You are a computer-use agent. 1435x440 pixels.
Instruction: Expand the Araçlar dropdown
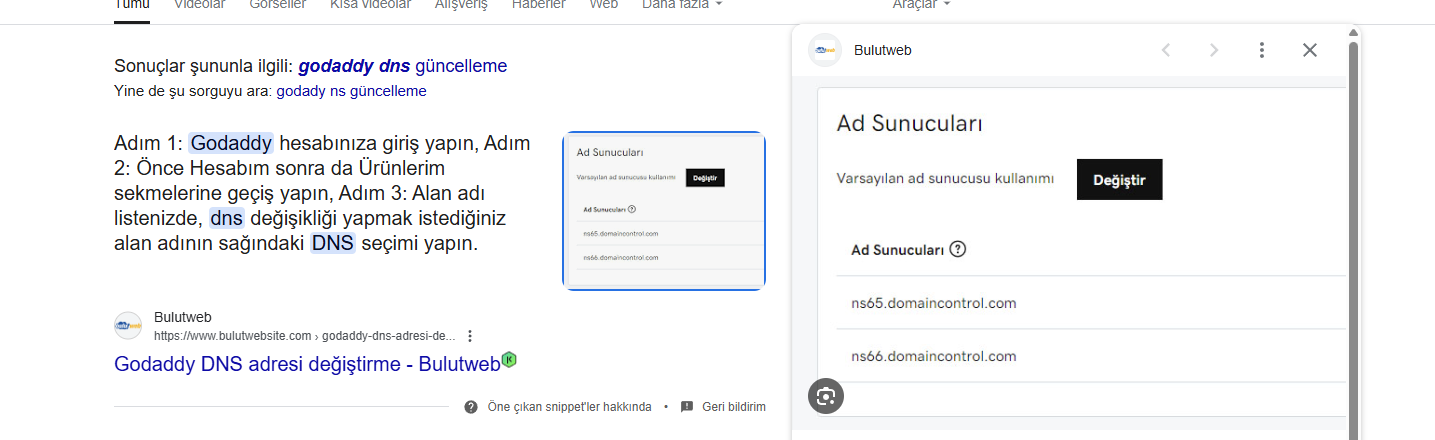921,5
